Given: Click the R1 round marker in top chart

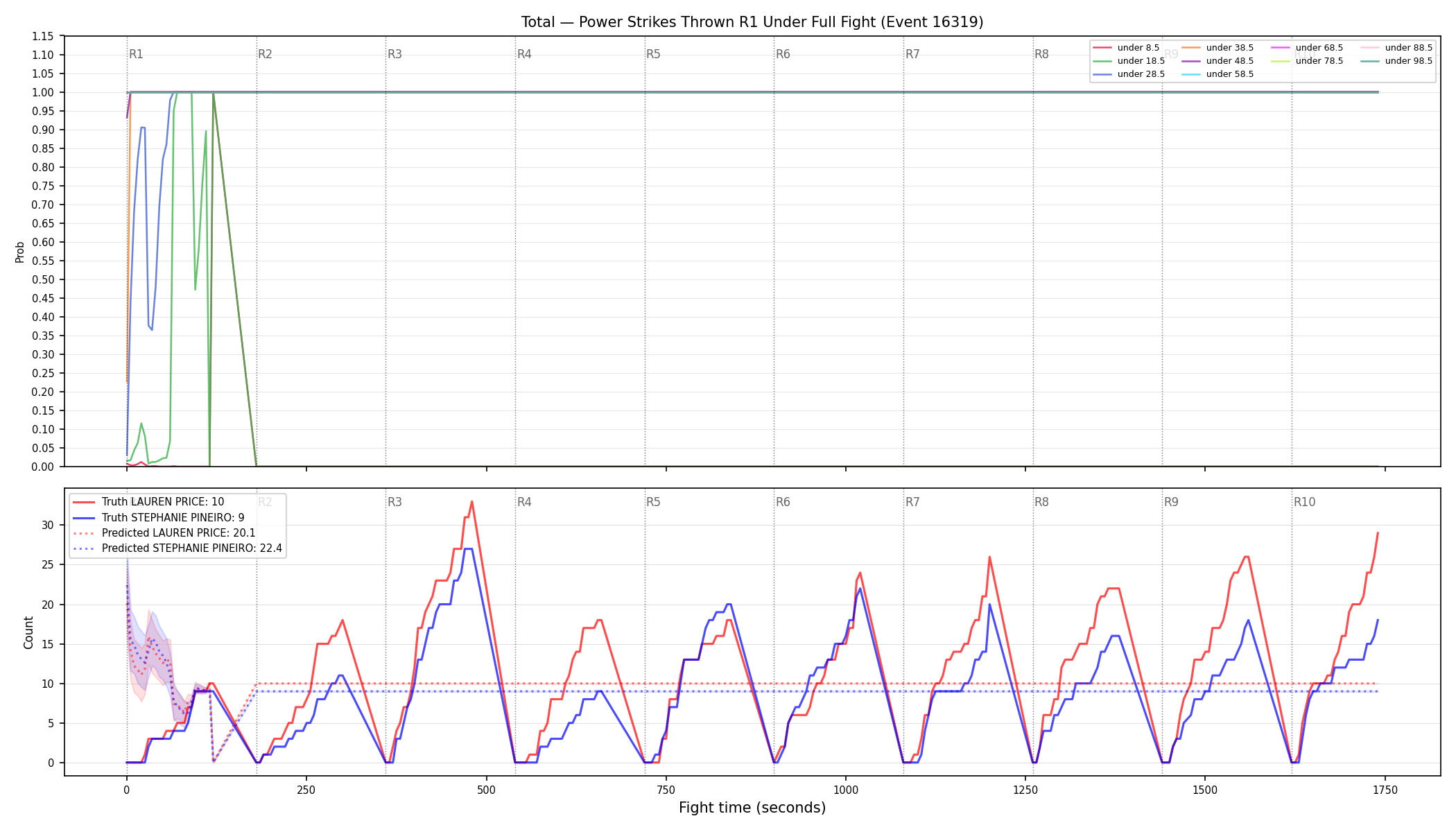Looking at the screenshot, I should point(136,54).
